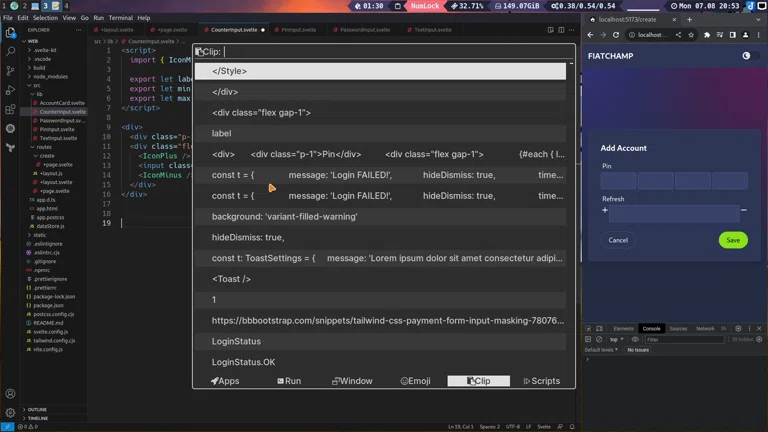Expand the node_modules folder
Image resolution: width=768 pixels, height=432 pixels.
coord(50,76)
